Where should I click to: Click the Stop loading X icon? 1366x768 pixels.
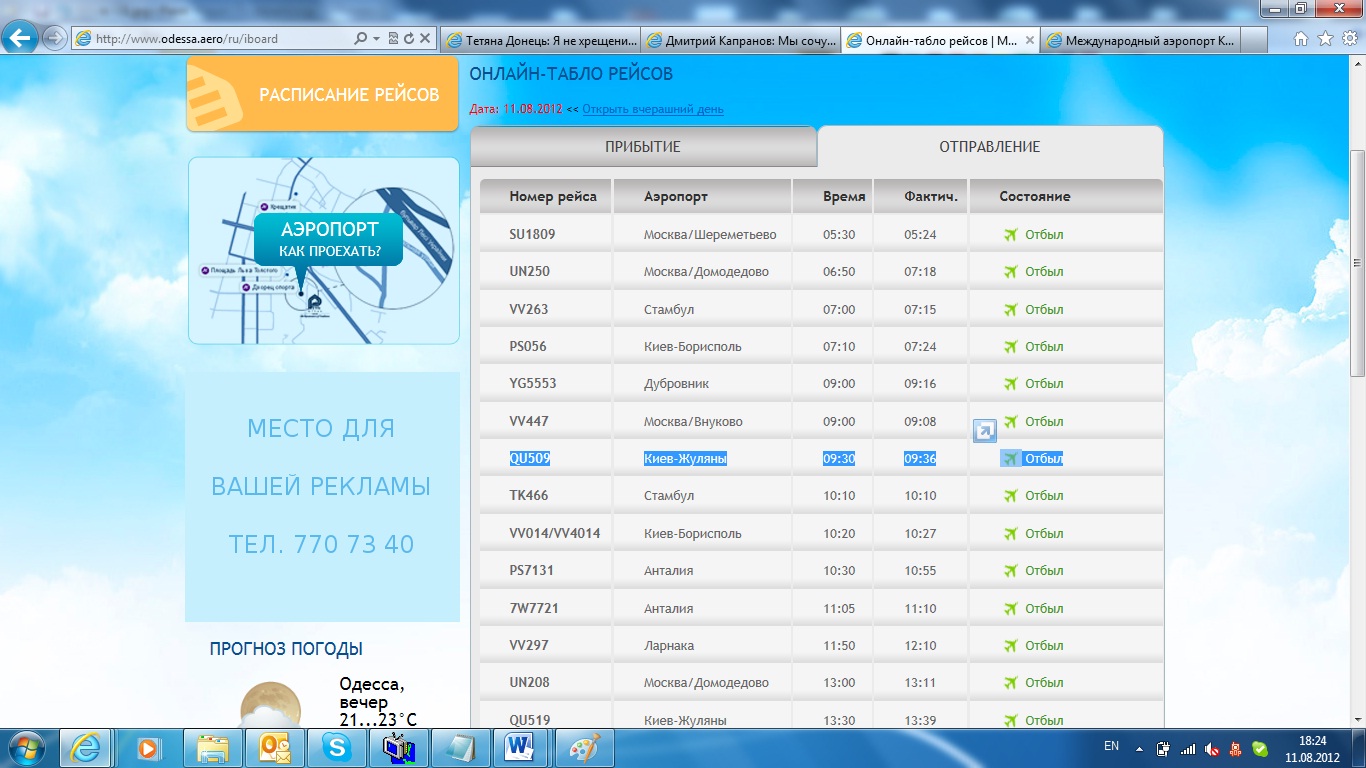425,39
